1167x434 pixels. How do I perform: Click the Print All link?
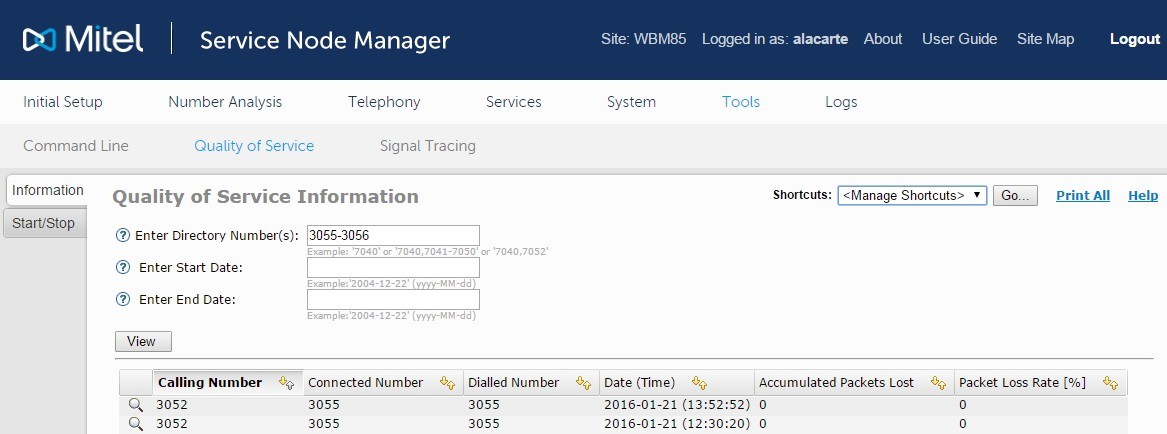(1083, 196)
